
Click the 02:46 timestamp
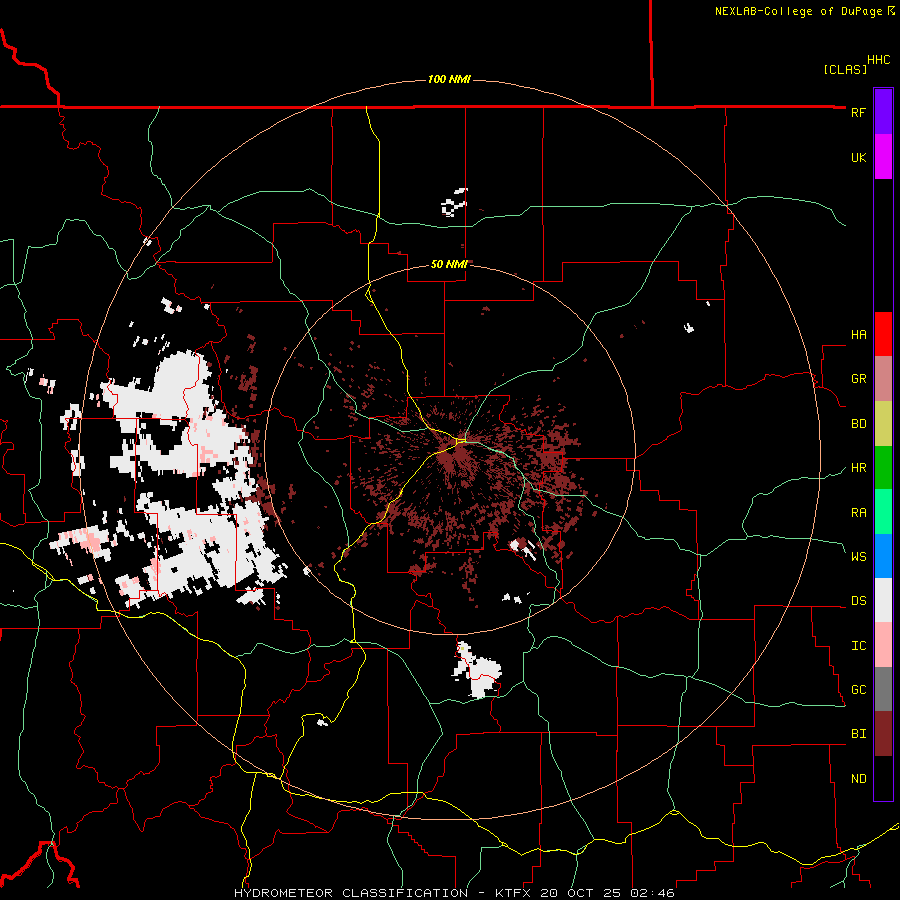click(652, 893)
